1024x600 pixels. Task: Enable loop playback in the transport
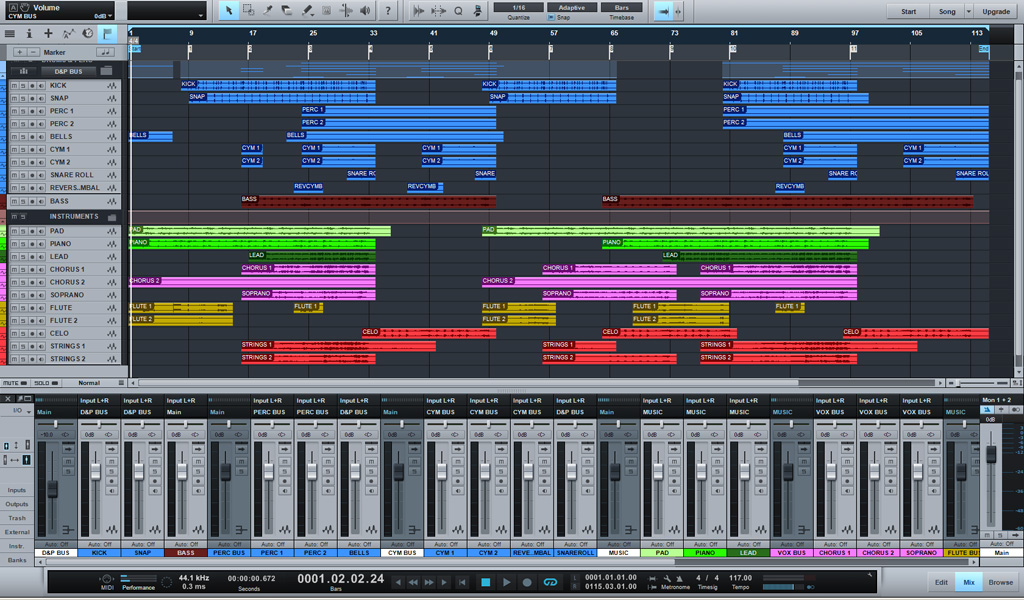click(x=549, y=580)
